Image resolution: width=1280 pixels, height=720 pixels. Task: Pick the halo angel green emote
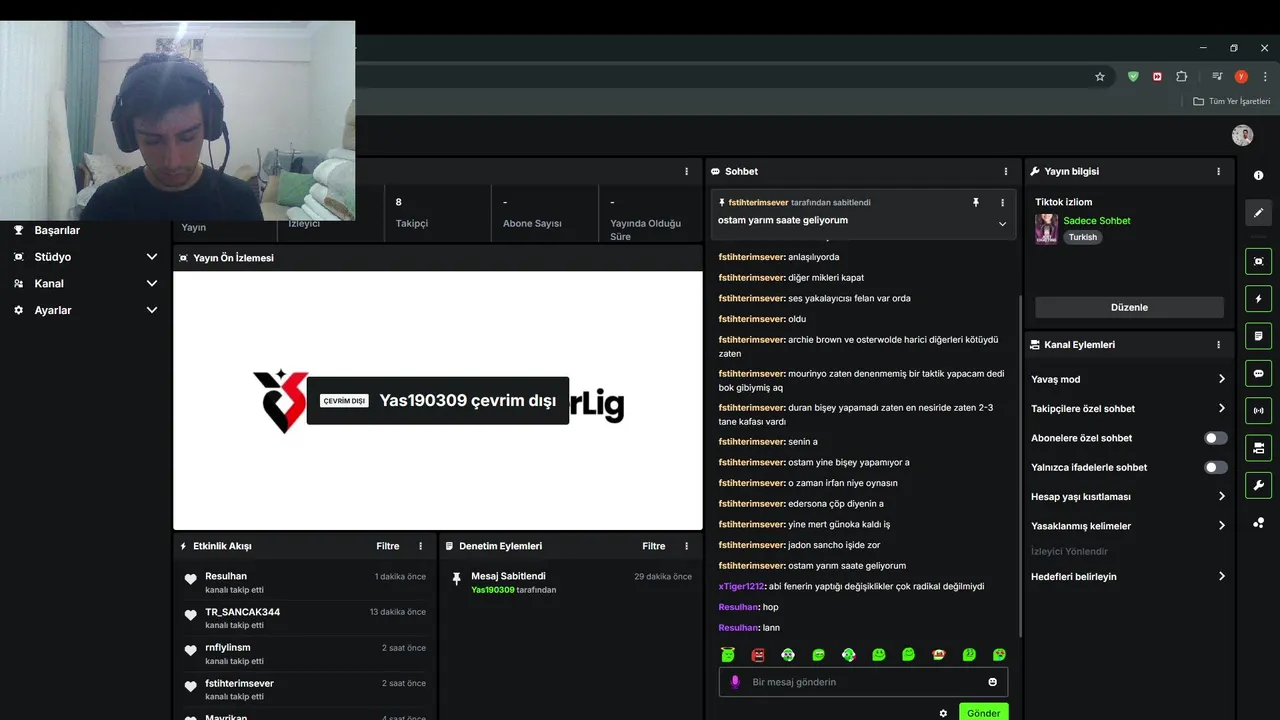(728, 655)
